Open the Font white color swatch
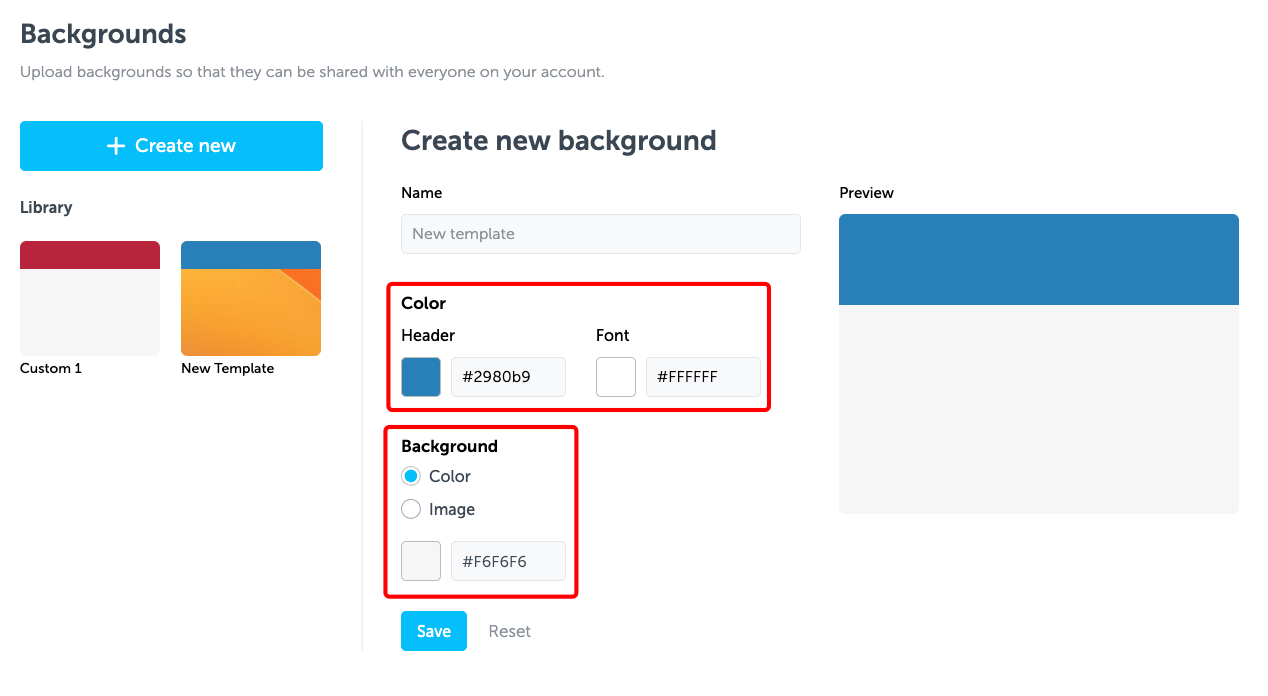Screen dimensions: 1268x696 pyautogui.click(x=616, y=377)
